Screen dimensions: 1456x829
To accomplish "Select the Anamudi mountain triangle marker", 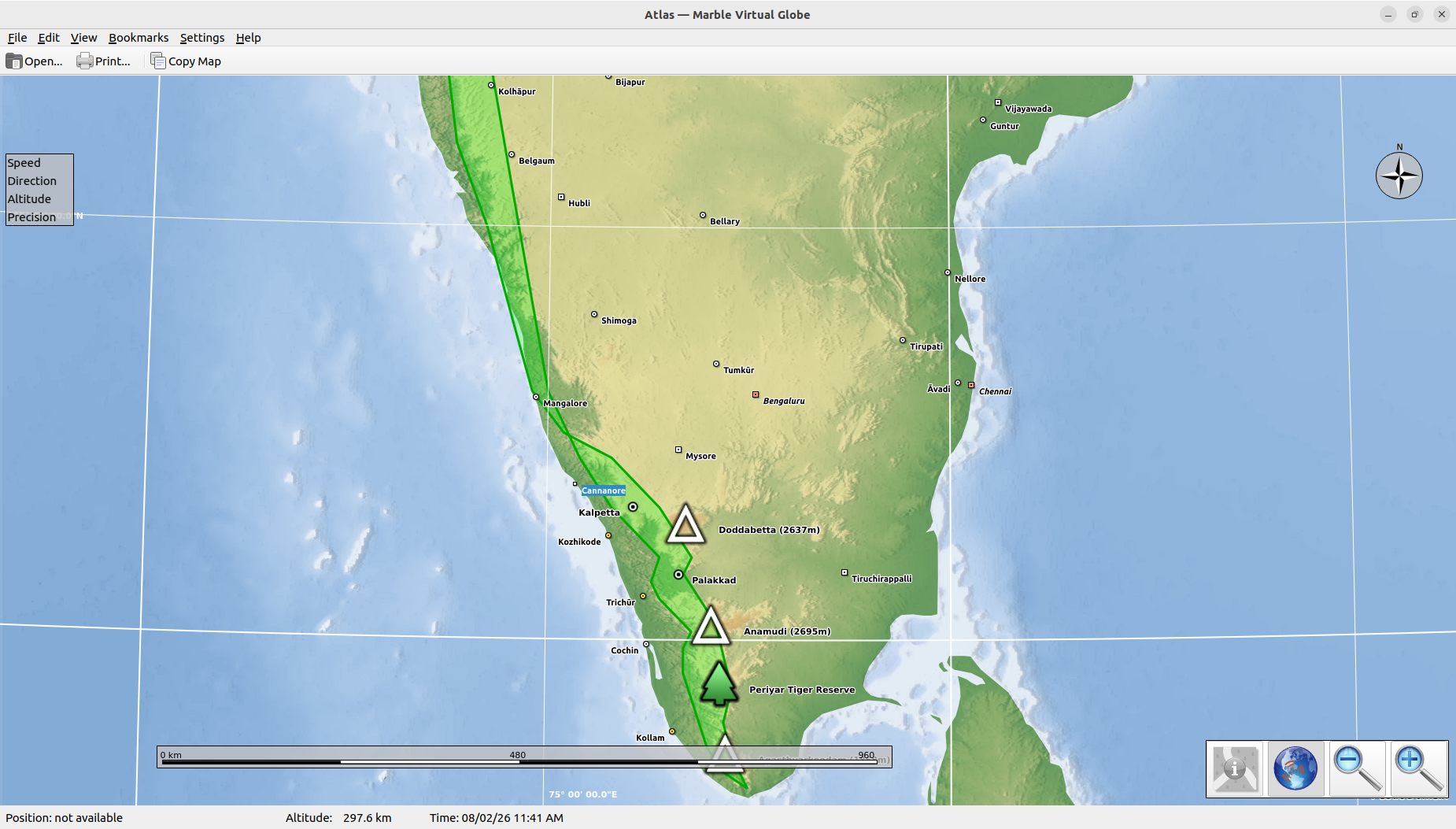I will coord(711,627).
